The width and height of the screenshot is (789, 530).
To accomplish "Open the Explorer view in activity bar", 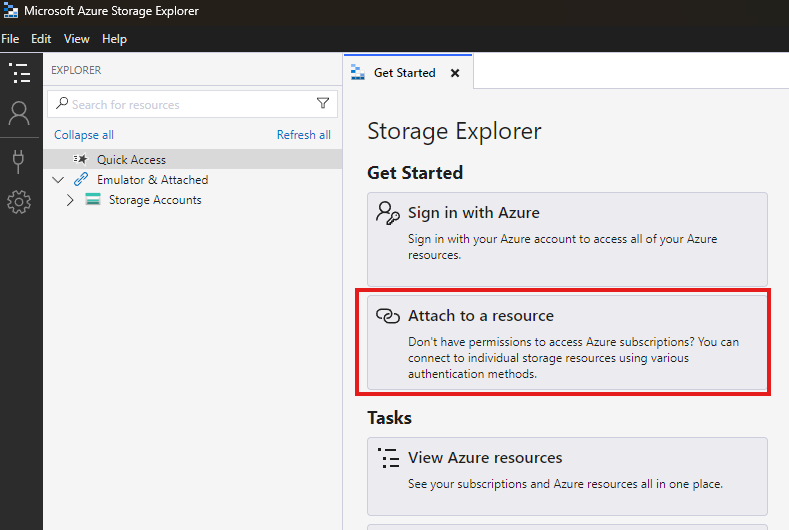I will [x=19, y=73].
